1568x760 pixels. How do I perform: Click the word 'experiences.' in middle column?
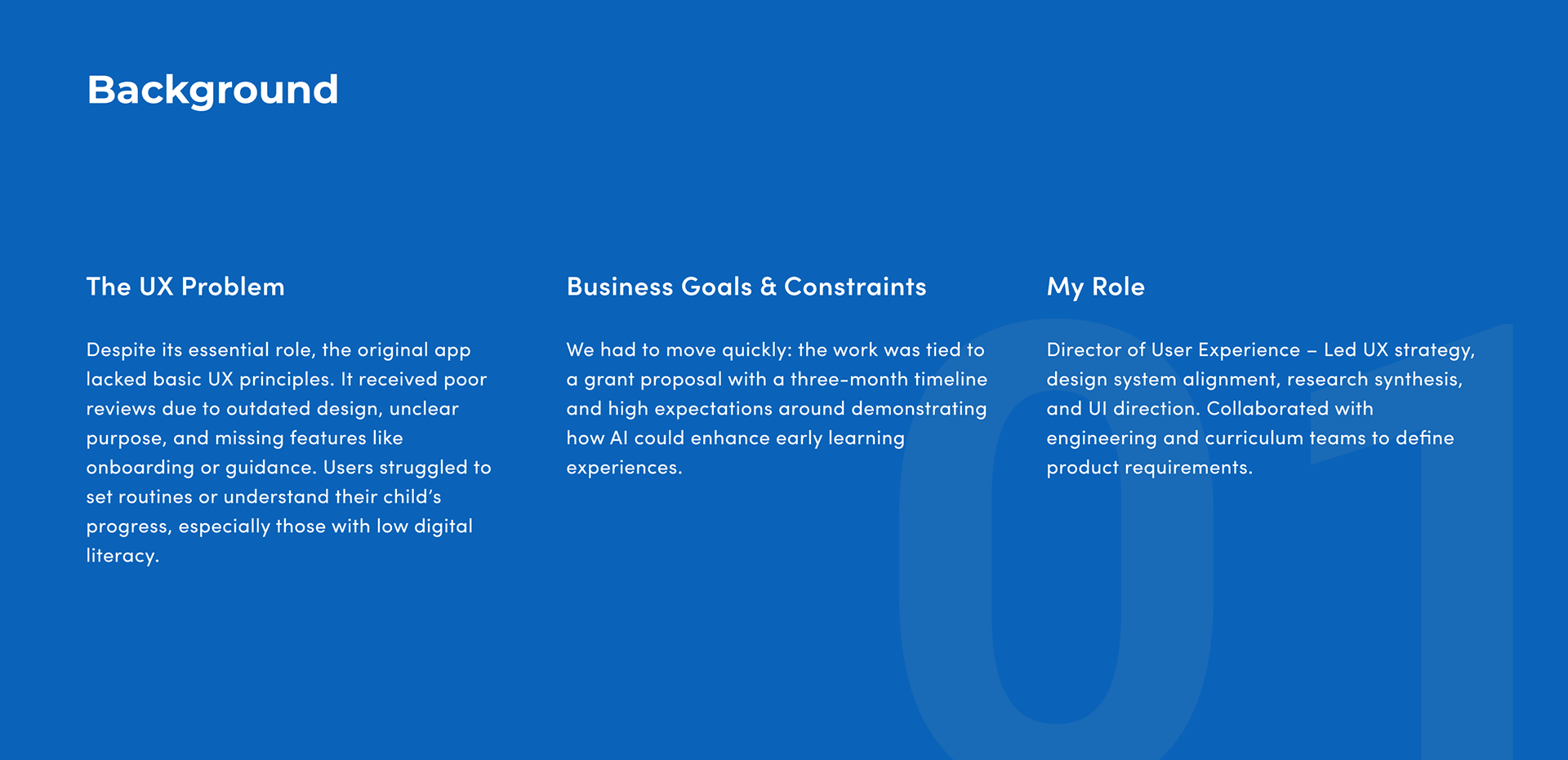[624, 468]
